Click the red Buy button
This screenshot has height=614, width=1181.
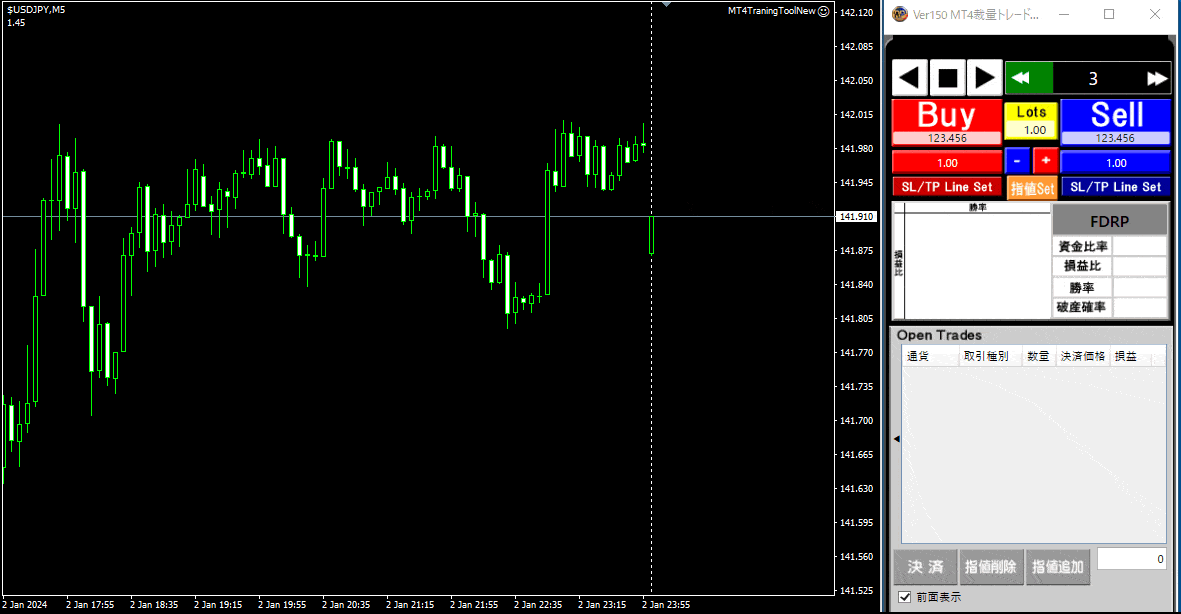[946, 116]
